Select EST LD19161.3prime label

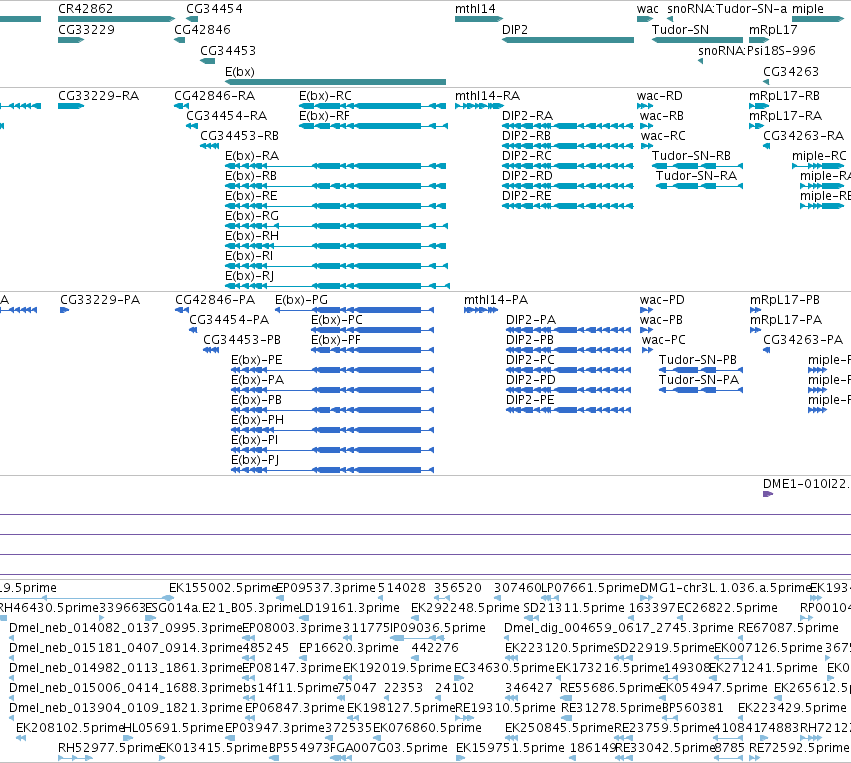349,608
